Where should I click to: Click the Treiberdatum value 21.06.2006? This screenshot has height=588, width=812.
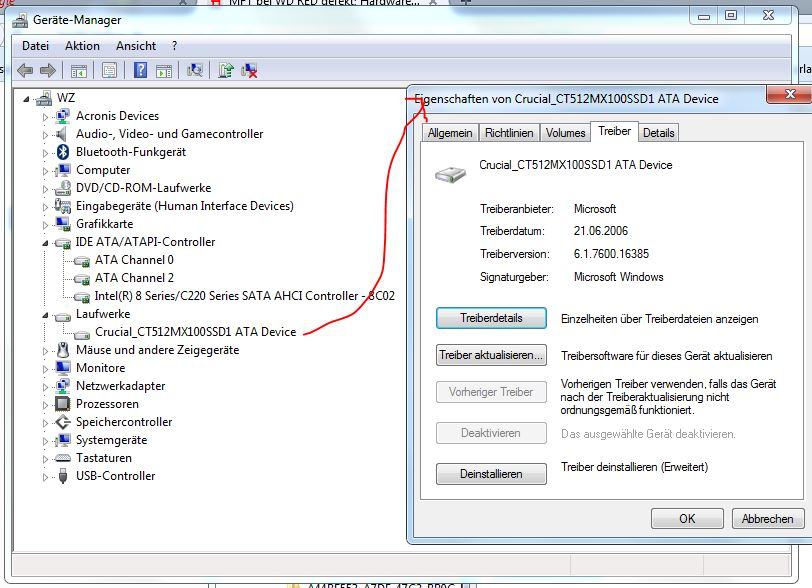coord(601,231)
